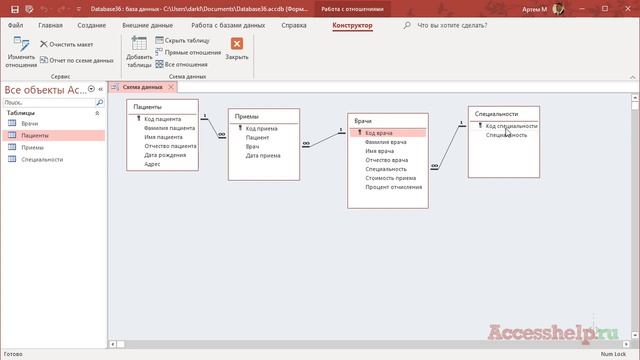Viewport: 640px width, 360px height.
Task: Open the navigation pane options dropdown arrow
Action: coord(91,89)
